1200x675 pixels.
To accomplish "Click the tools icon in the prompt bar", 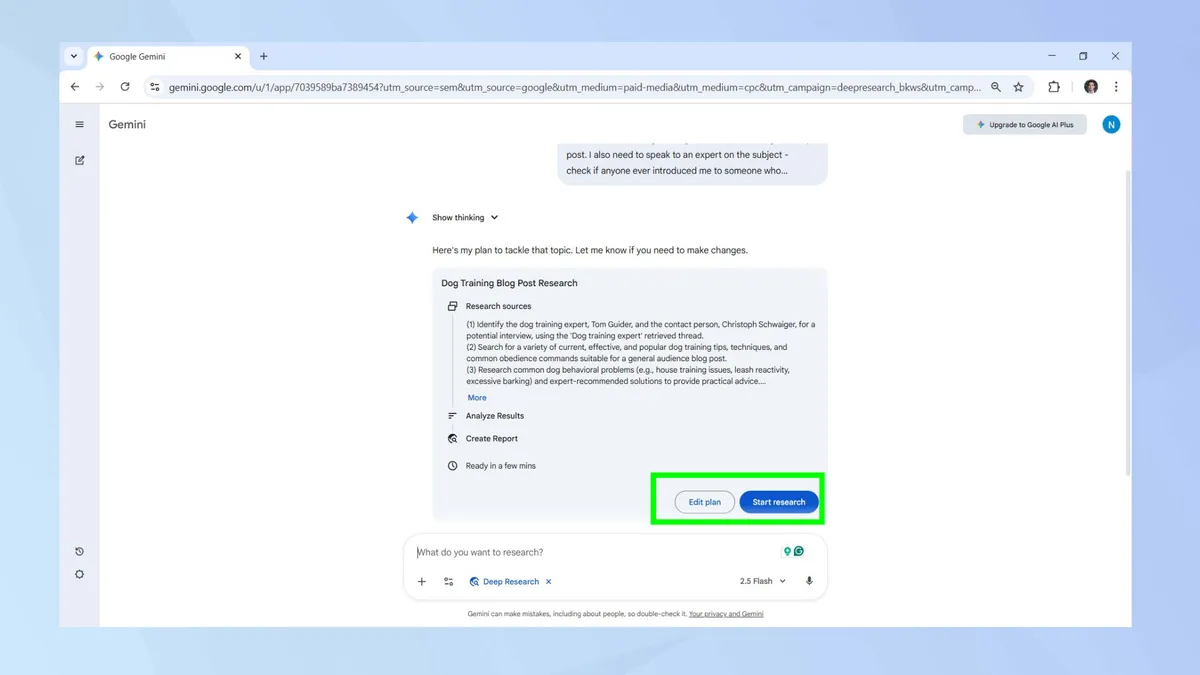I will pos(448,580).
